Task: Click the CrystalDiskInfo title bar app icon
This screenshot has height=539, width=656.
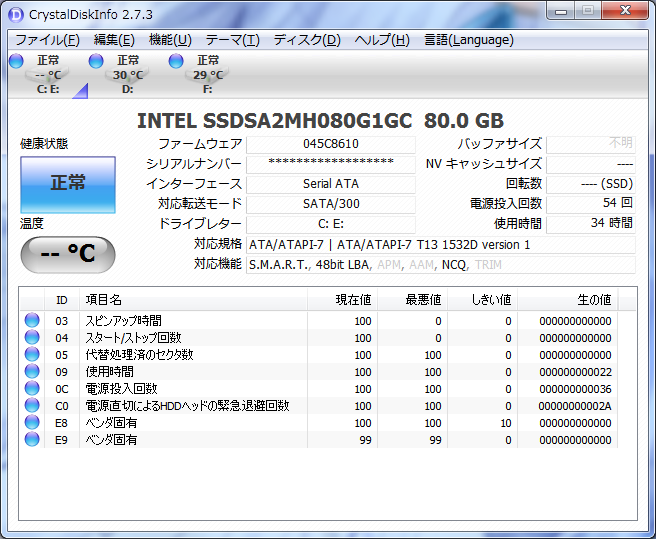Action: click(x=16, y=15)
